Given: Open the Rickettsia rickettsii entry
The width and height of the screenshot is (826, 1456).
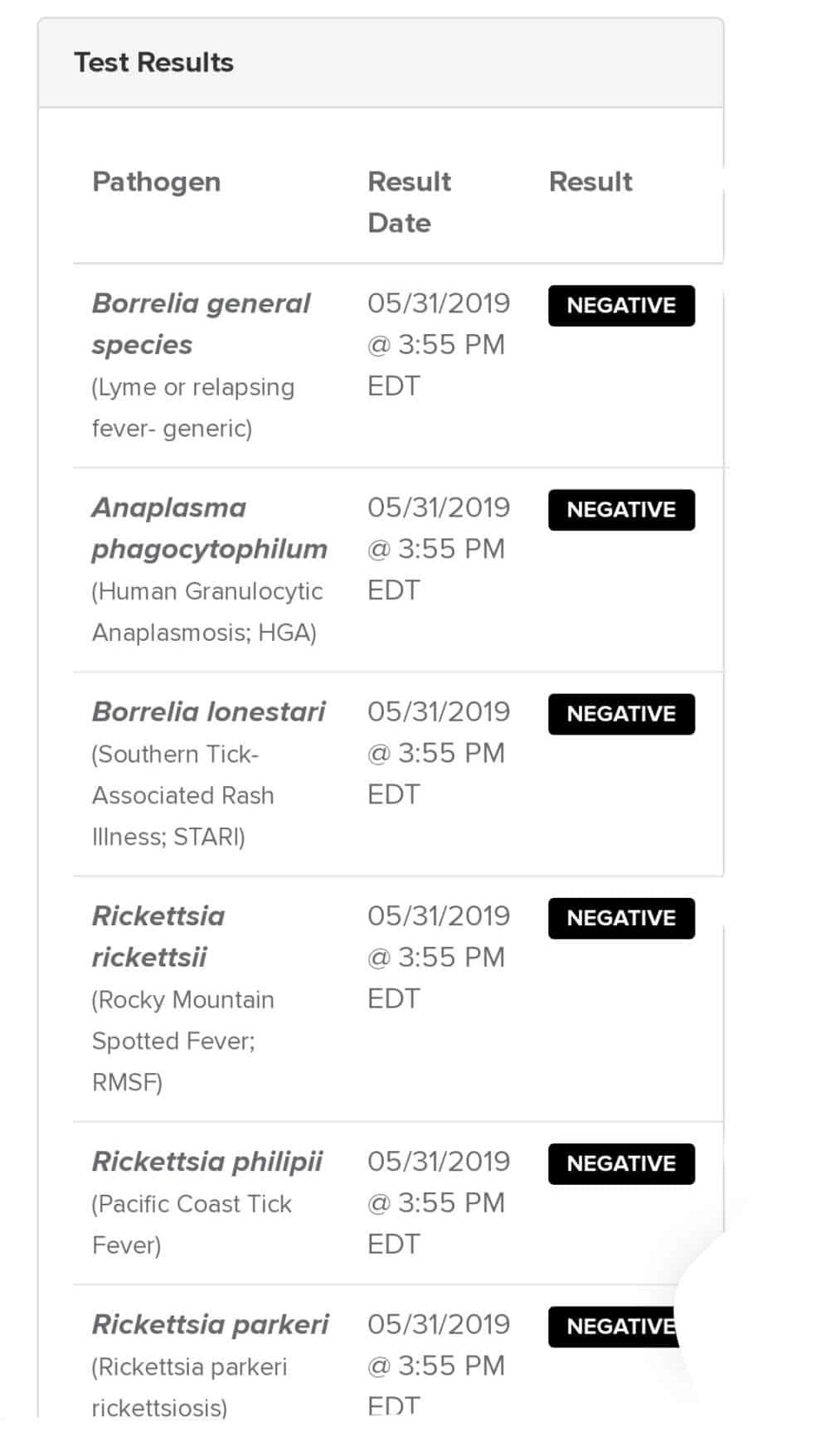Looking at the screenshot, I should point(158,936).
